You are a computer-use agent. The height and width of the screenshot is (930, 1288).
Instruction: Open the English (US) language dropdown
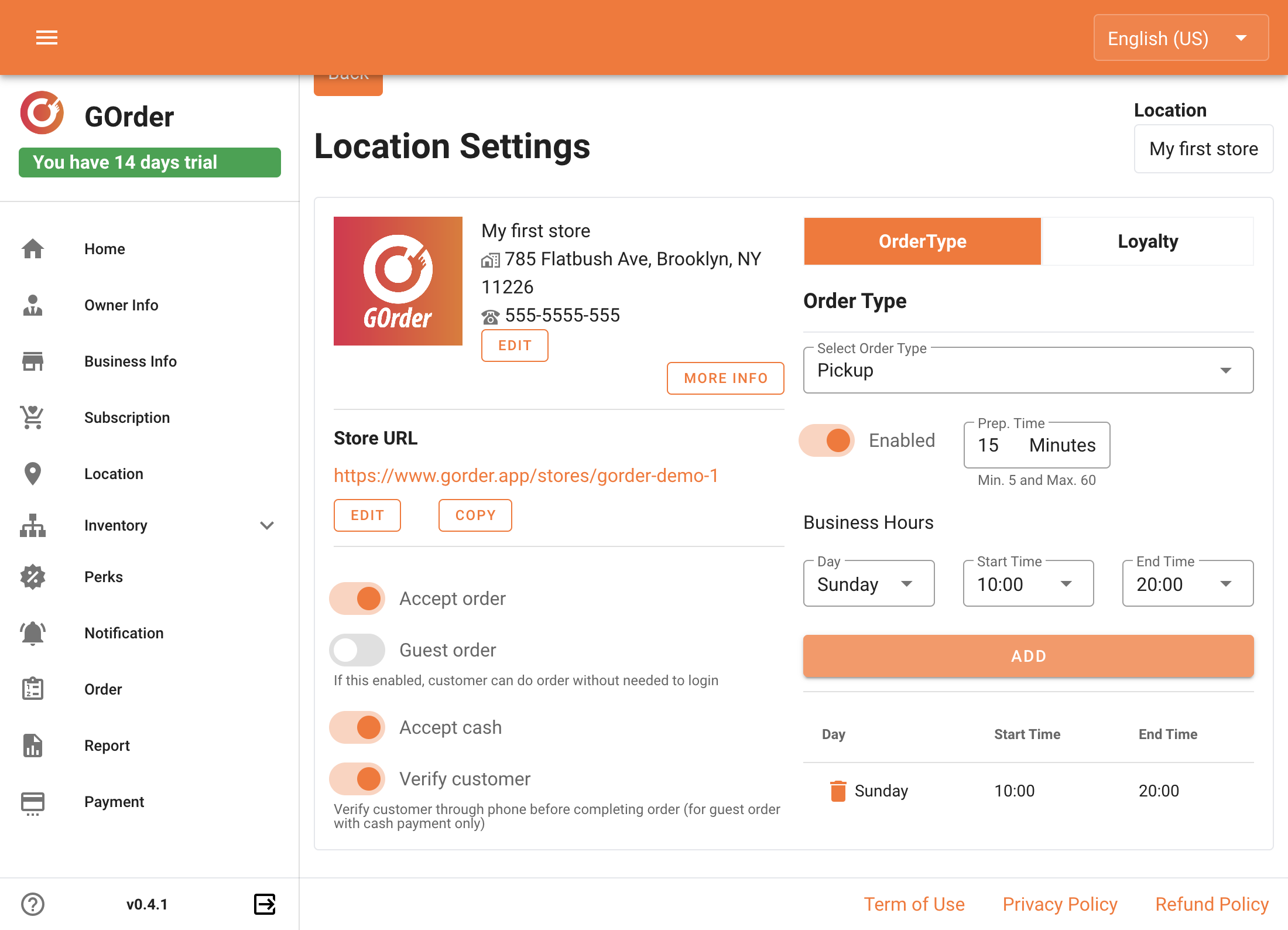[x=1181, y=38]
